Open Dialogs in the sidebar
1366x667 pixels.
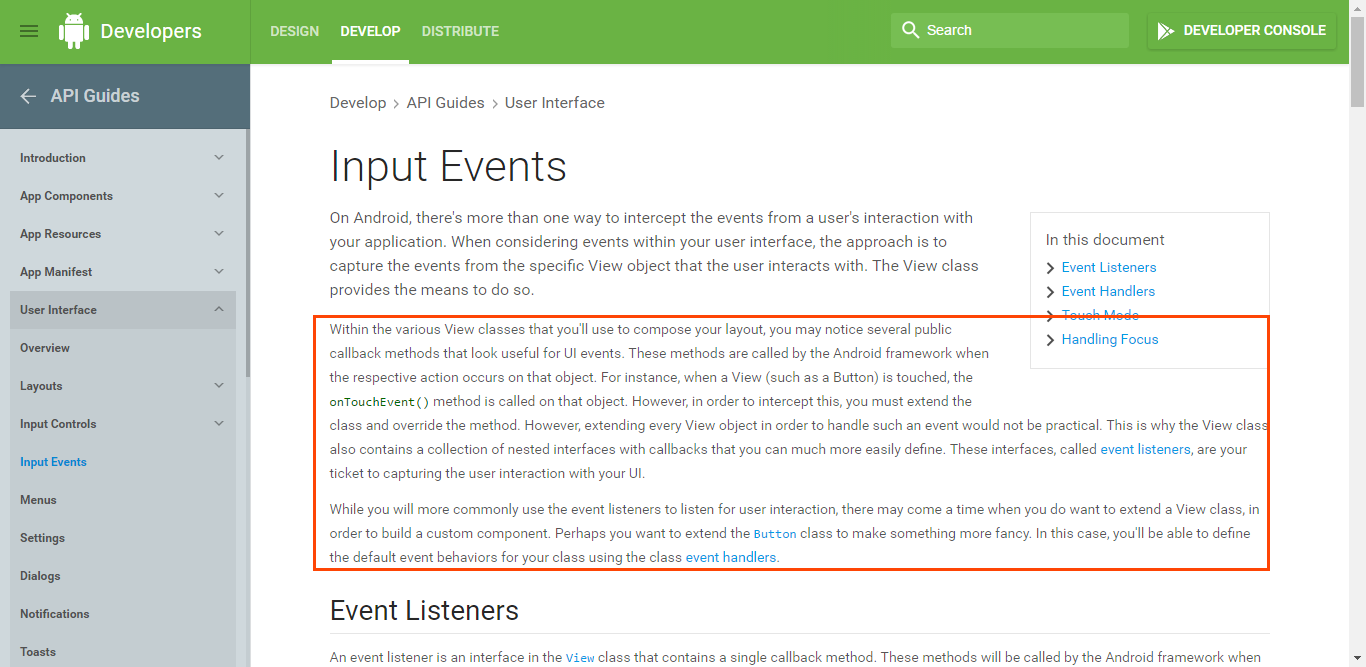(40, 576)
